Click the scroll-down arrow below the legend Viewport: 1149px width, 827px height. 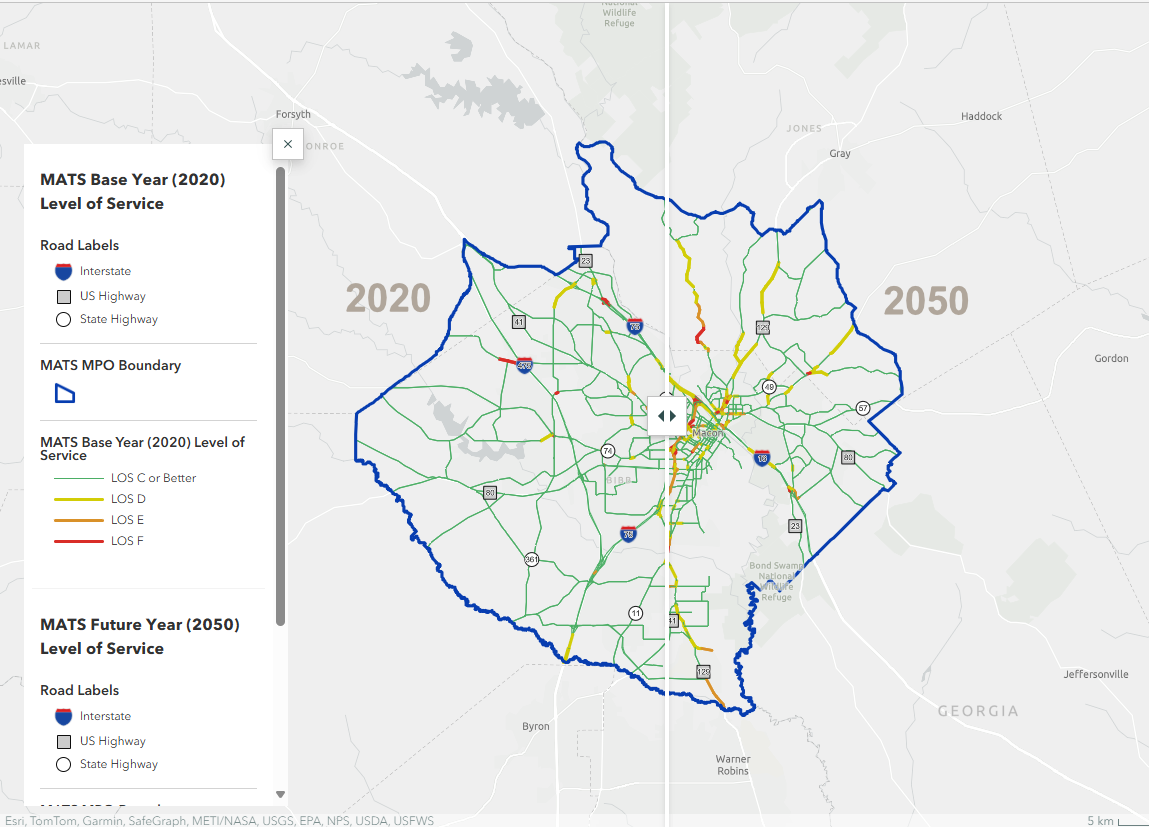[x=280, y=794]
